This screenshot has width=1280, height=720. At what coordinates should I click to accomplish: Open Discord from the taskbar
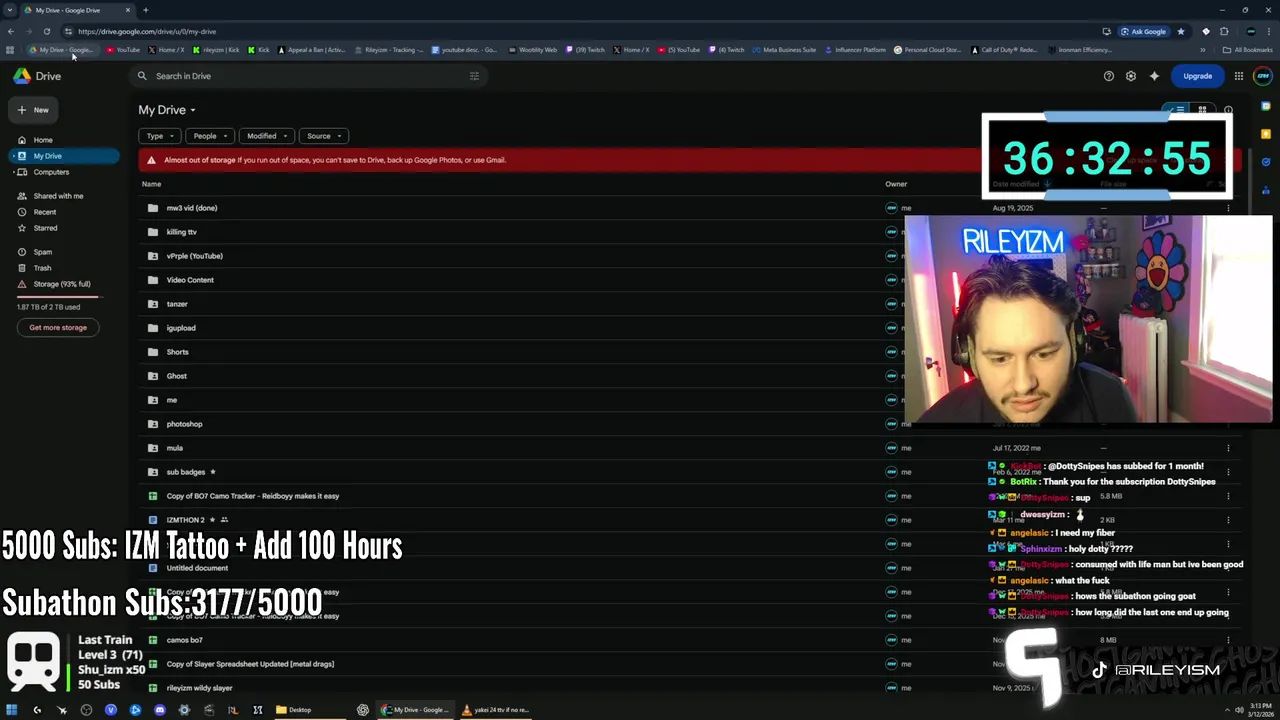coord(160,710)
